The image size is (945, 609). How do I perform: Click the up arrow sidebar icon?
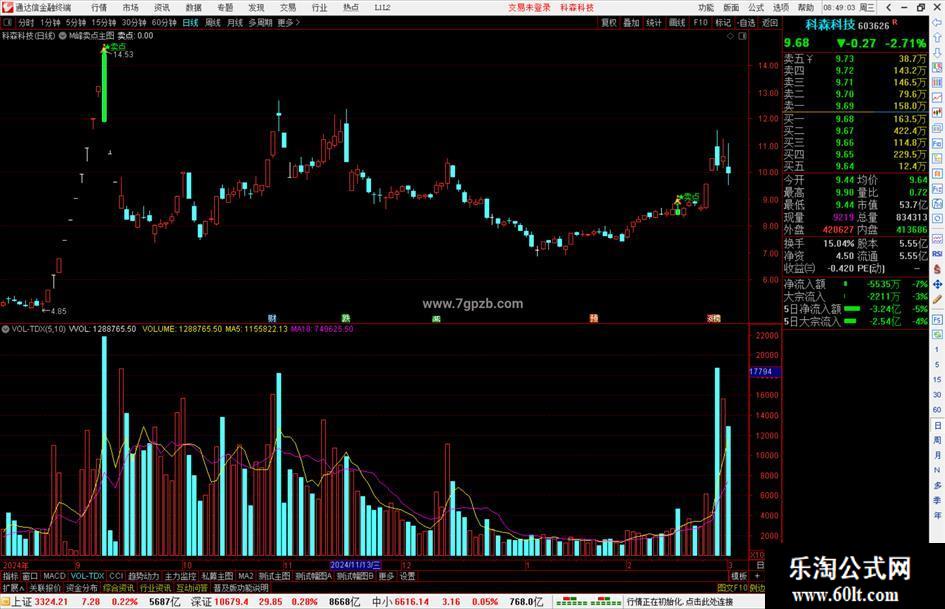(x=937, y=37)
